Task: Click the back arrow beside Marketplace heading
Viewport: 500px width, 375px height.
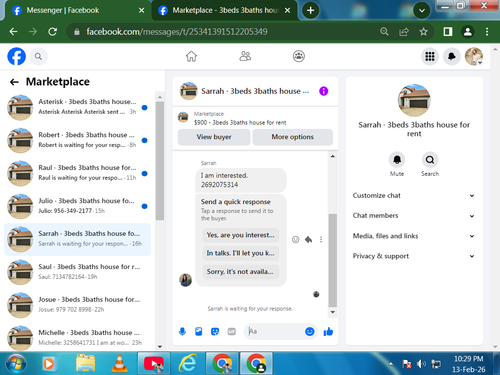Action: [x=14, y=82]
